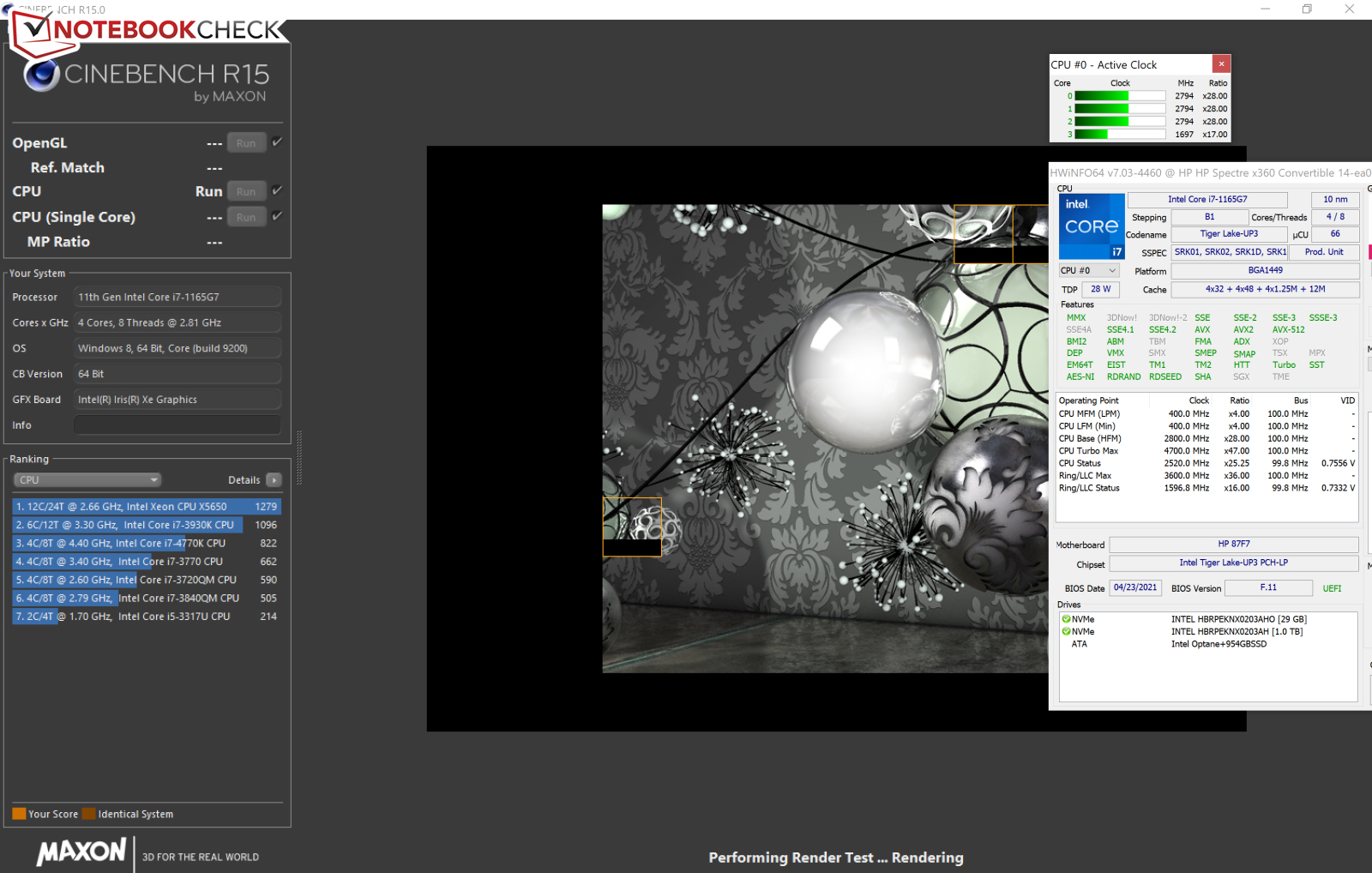Toggle the OpenGL test checkbox
The width and height of the screenshot is (1372, 873).
pyautogui.click(x=277, y=142)
